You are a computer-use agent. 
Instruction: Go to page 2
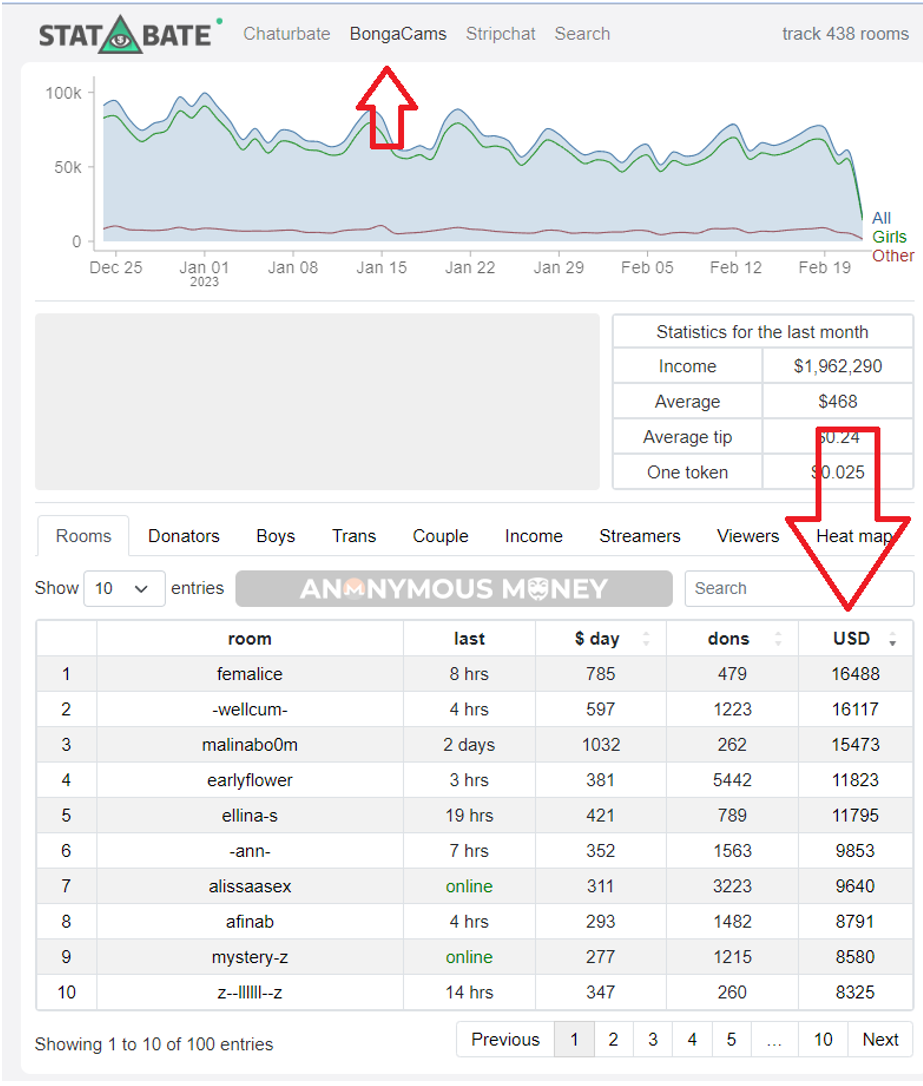point(613,1040)
